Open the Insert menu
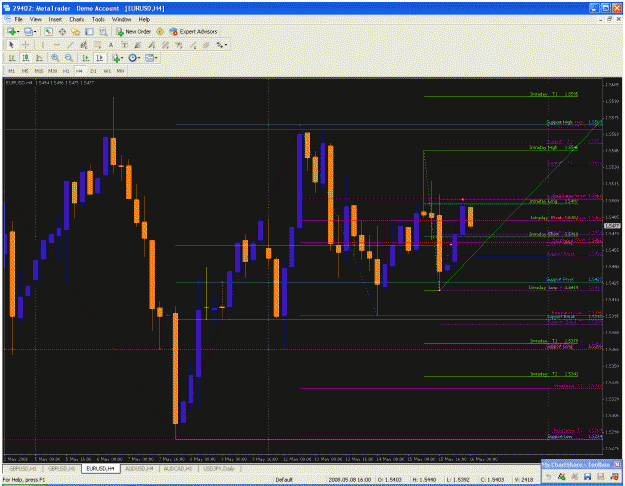The width and height of the screenshot is (625, 486). click(55, 19)
